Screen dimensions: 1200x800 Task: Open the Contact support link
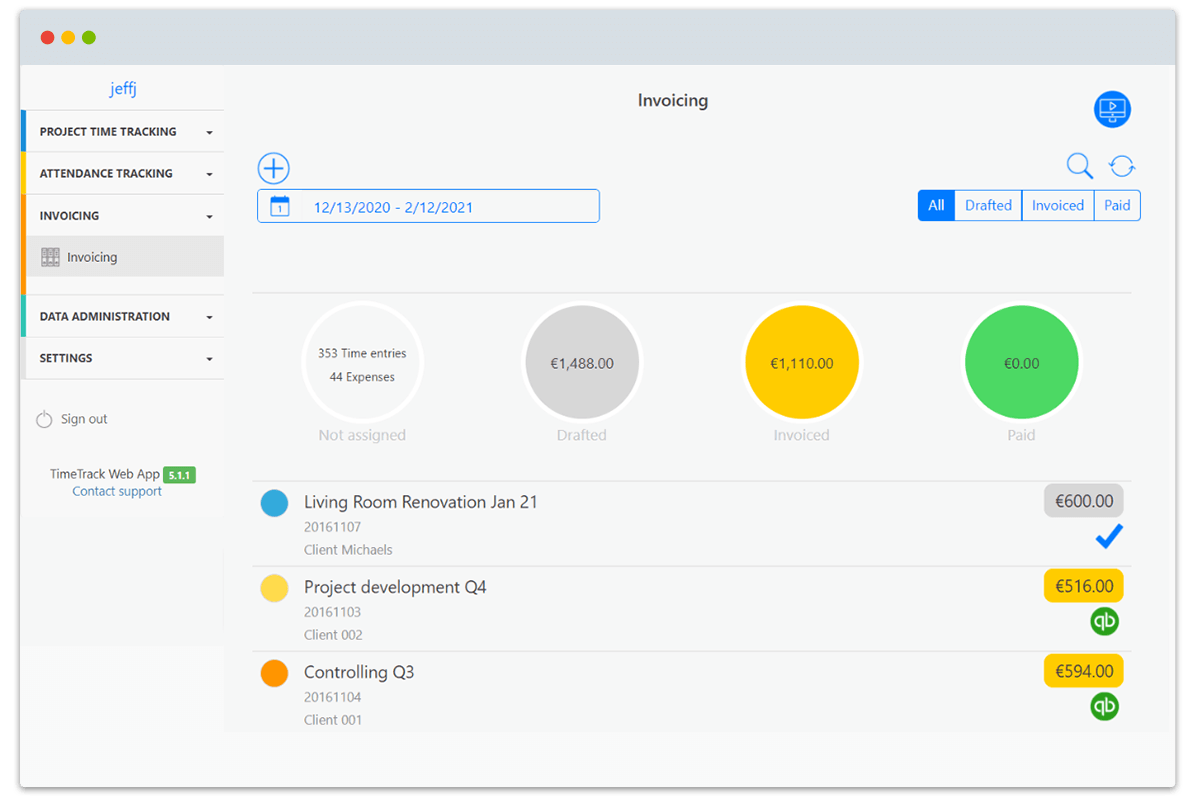[116, 491]
